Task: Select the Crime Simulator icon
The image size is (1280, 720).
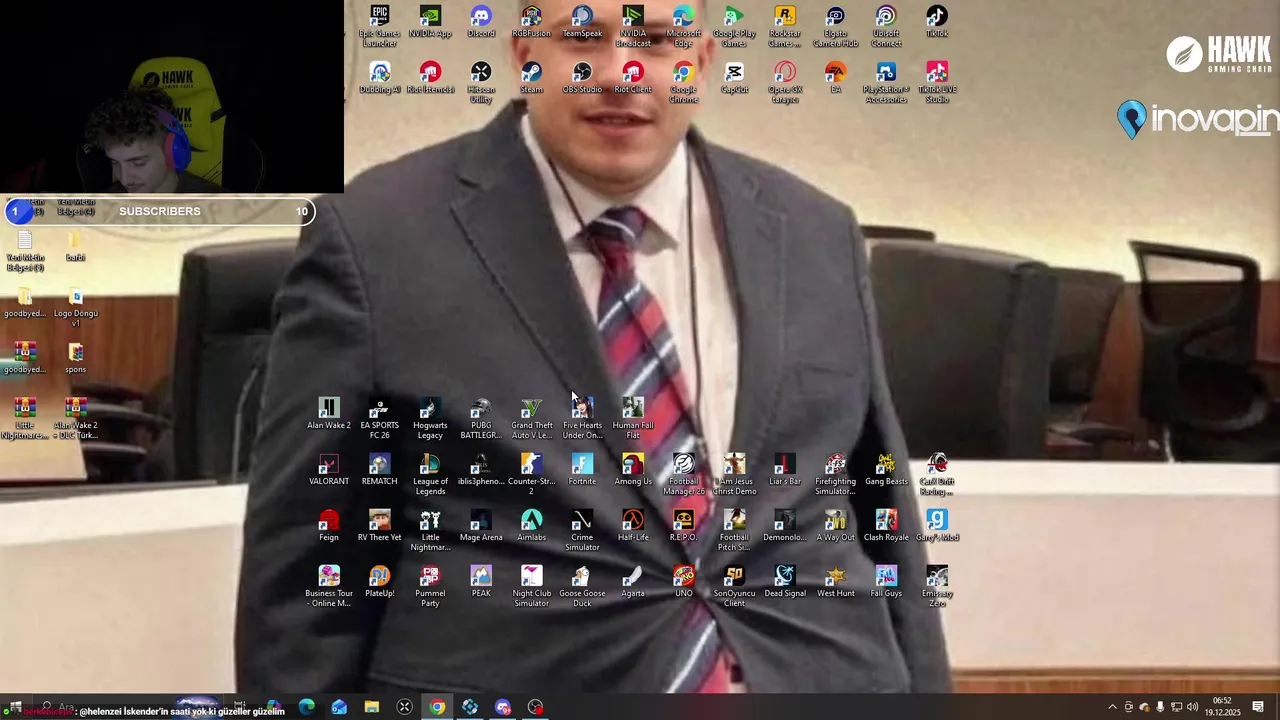Action: coord(582,530)
